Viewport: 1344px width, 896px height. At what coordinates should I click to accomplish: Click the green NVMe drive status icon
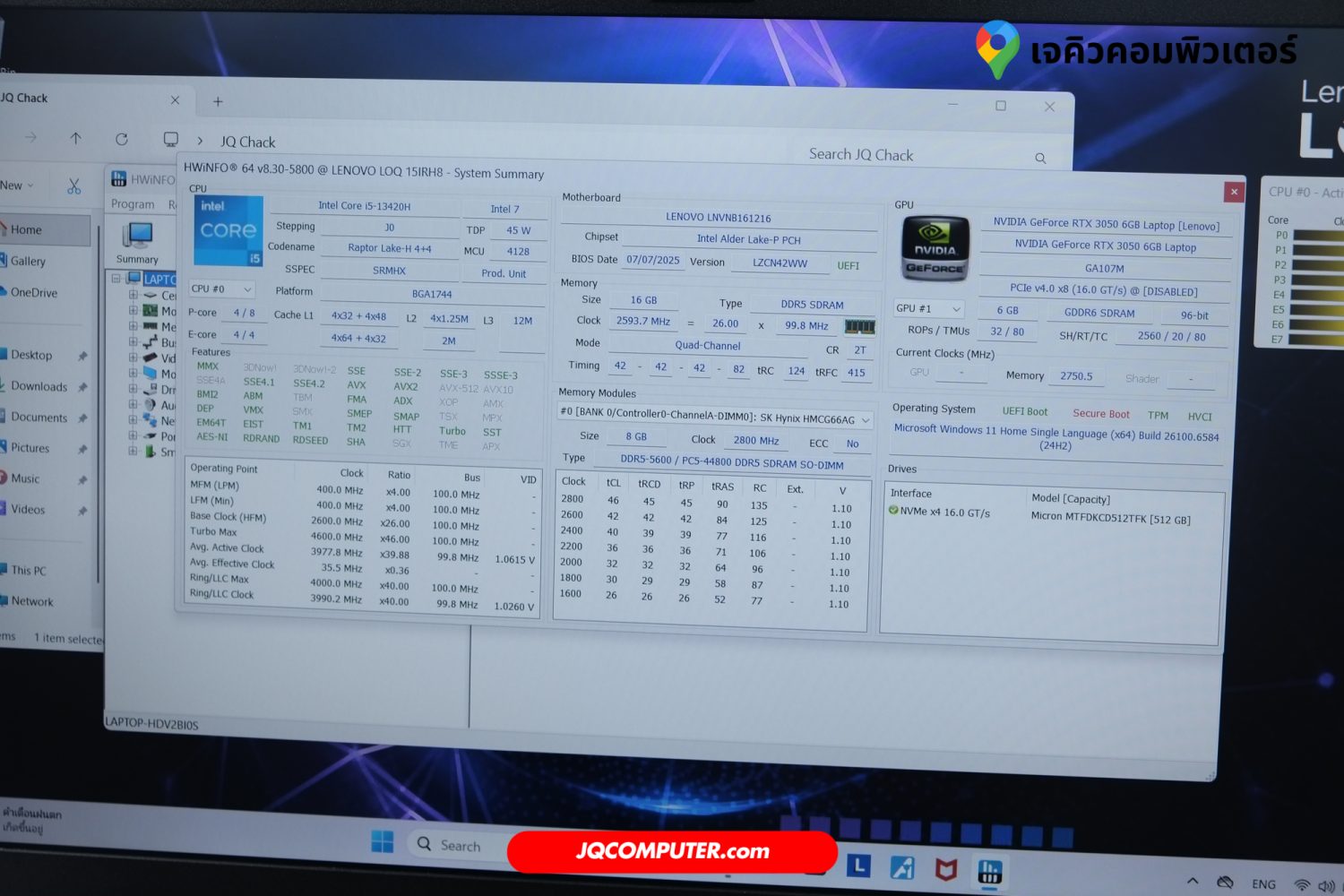(893, 511)
